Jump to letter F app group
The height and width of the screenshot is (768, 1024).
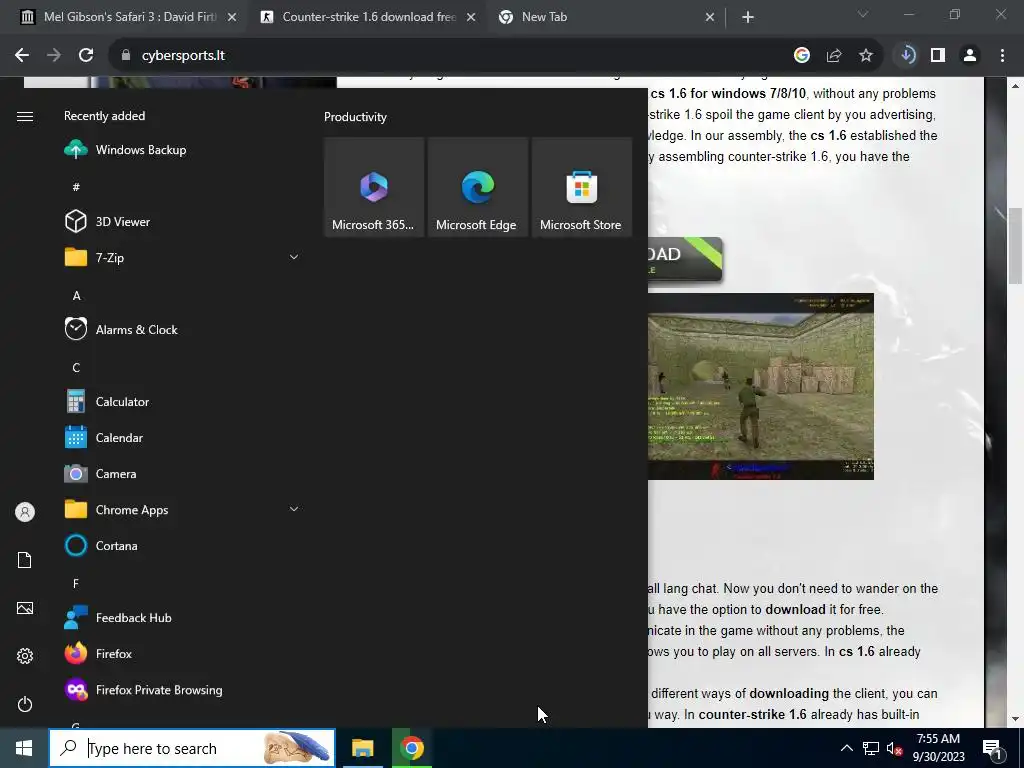[76, 583]
